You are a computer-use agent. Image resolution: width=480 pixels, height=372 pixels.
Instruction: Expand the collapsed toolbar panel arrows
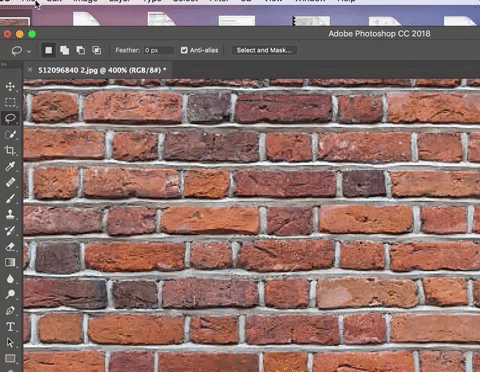tap(4, 64)
